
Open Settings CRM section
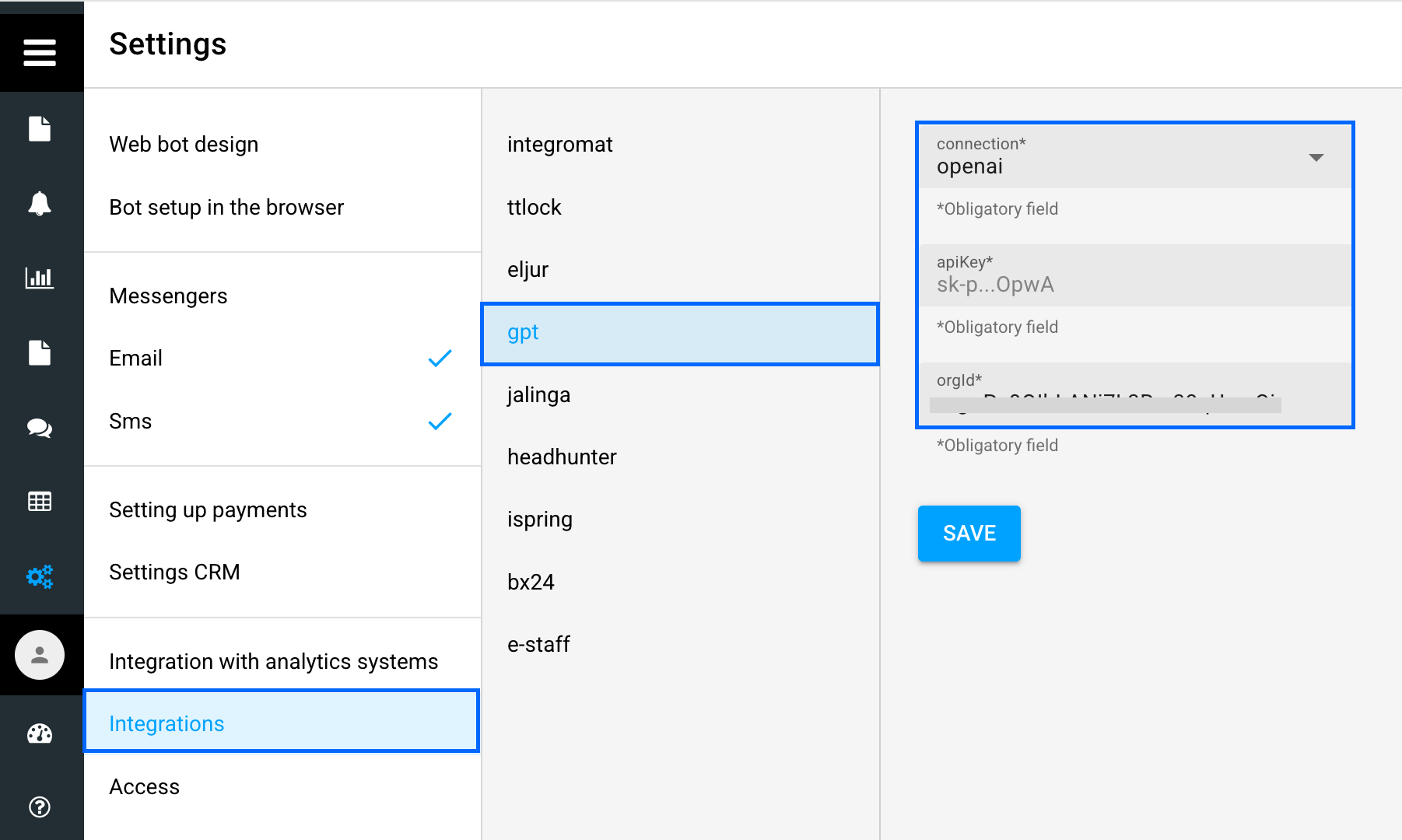pos(174,572)
